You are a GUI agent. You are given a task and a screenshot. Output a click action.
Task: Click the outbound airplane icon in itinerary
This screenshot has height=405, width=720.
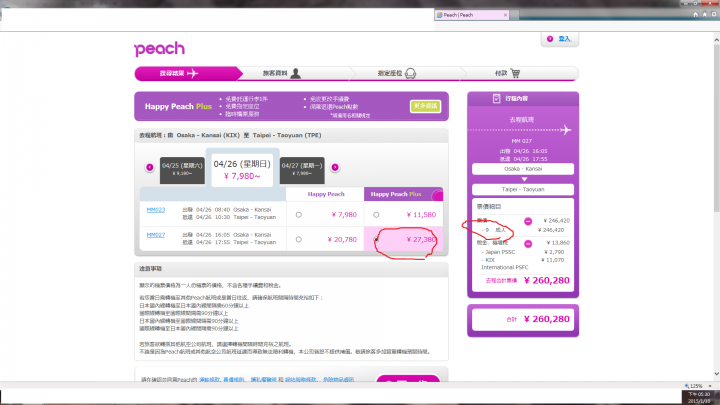tap(566, 130)
